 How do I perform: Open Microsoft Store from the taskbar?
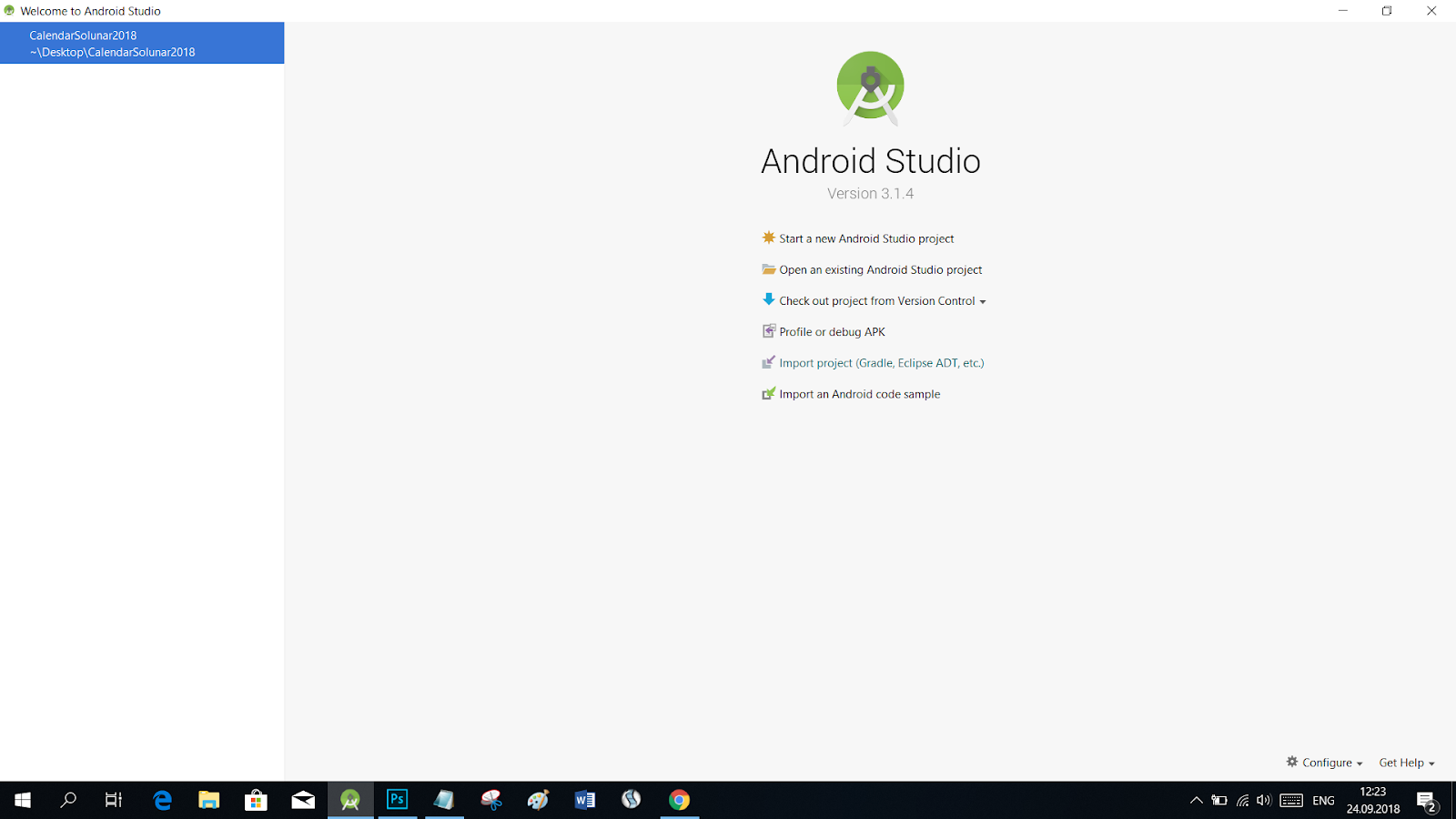point(256,800)
